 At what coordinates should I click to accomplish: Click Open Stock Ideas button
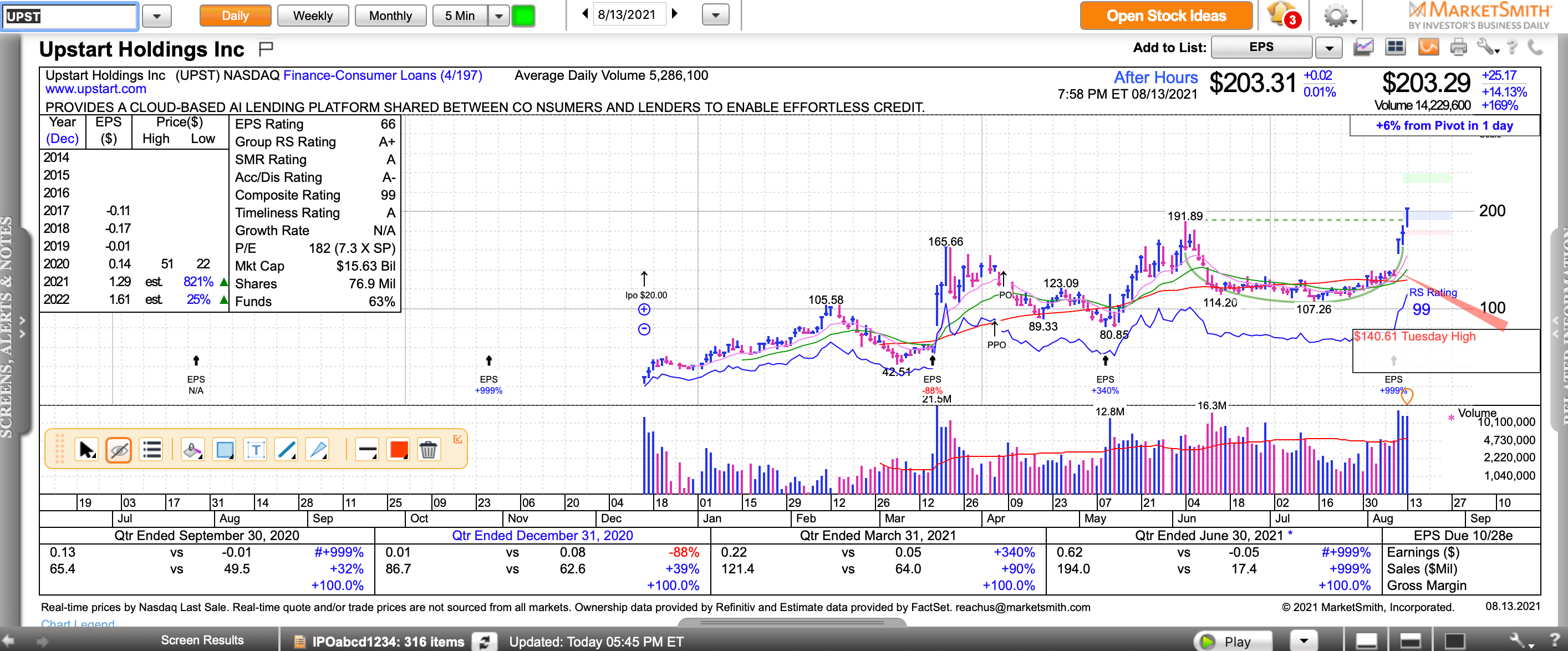point(1165,15)
